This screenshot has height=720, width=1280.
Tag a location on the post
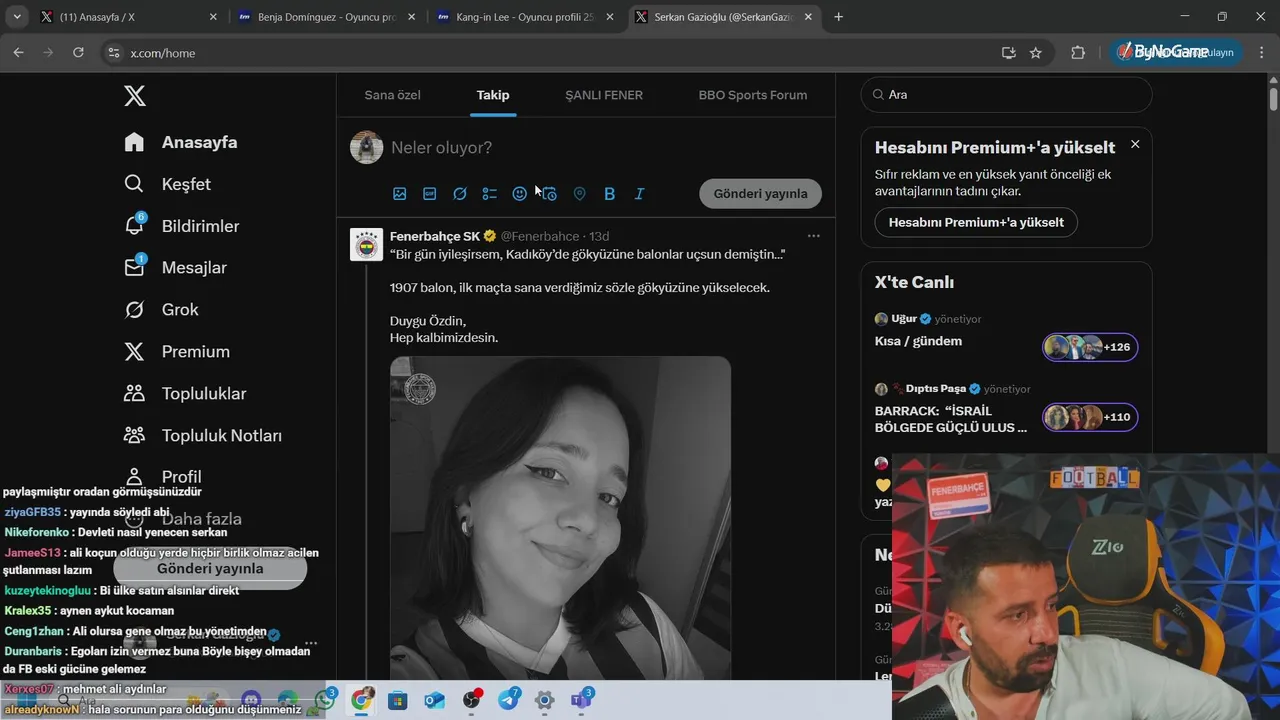579,194
